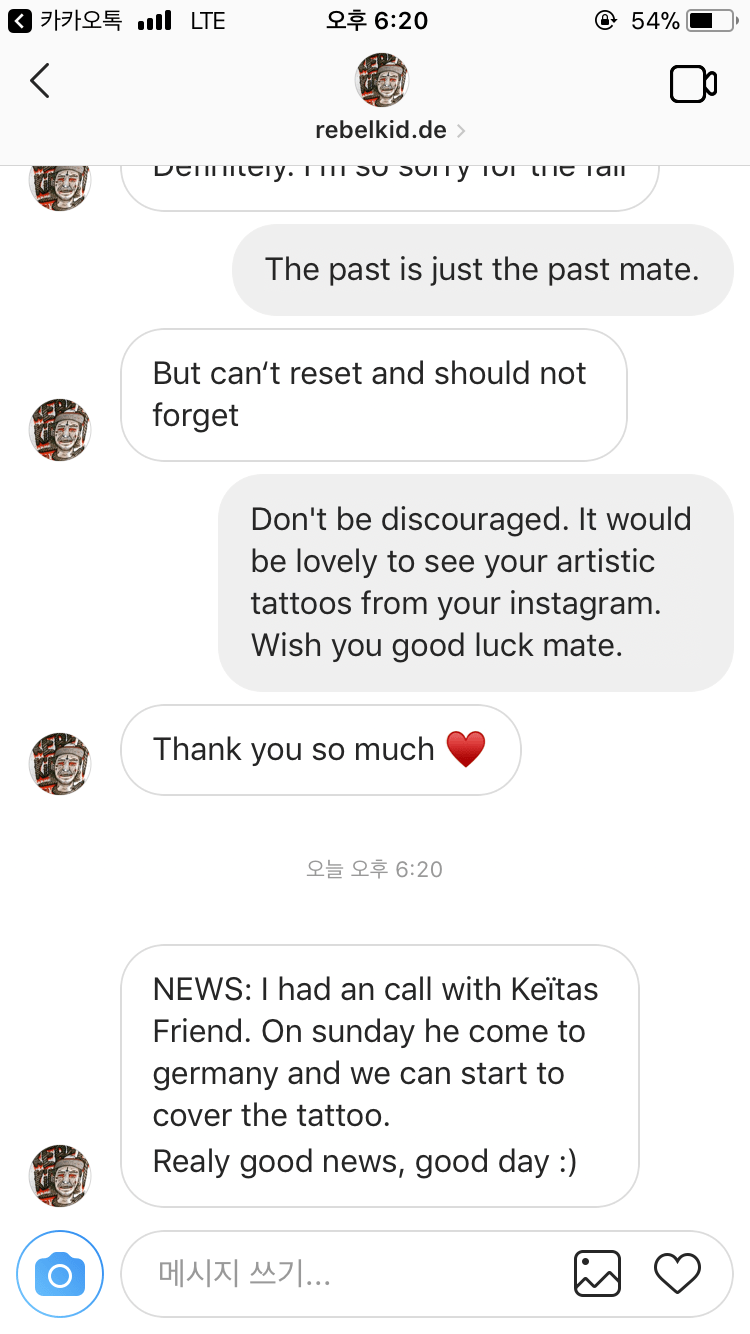Send a heart reaction from message bar
750x1334 pixels.
point(677,1273)
